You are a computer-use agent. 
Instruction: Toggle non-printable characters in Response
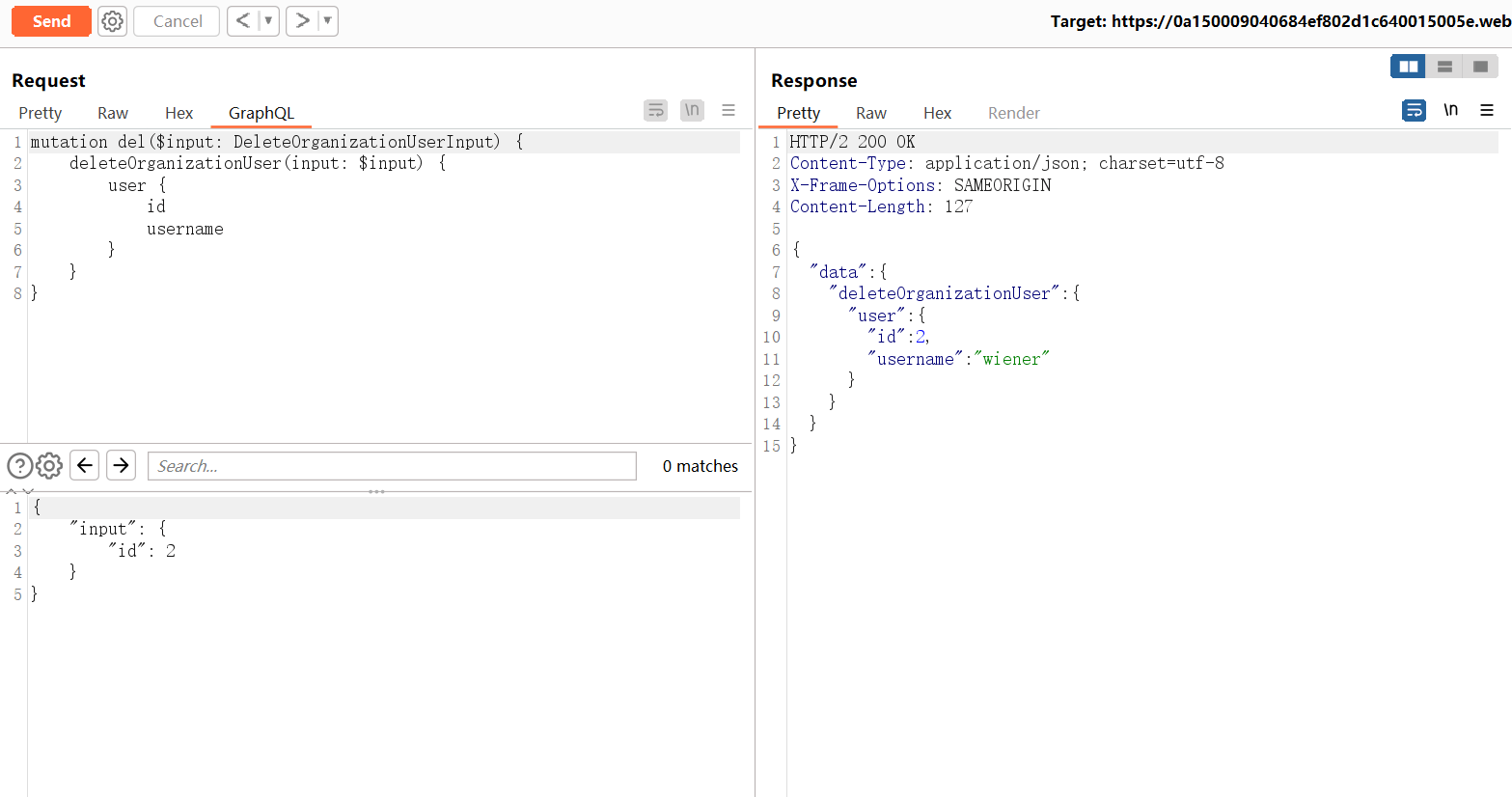coord(1450,110)
